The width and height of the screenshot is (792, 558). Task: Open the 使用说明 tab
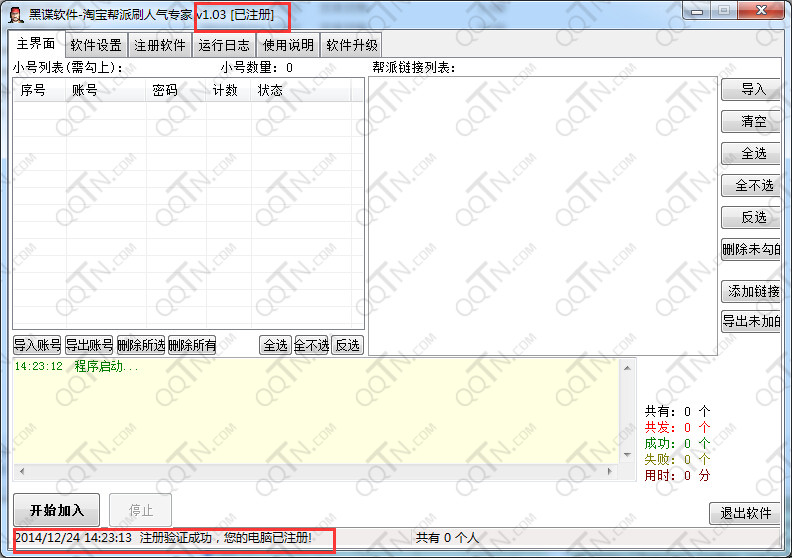coord(288,45)
